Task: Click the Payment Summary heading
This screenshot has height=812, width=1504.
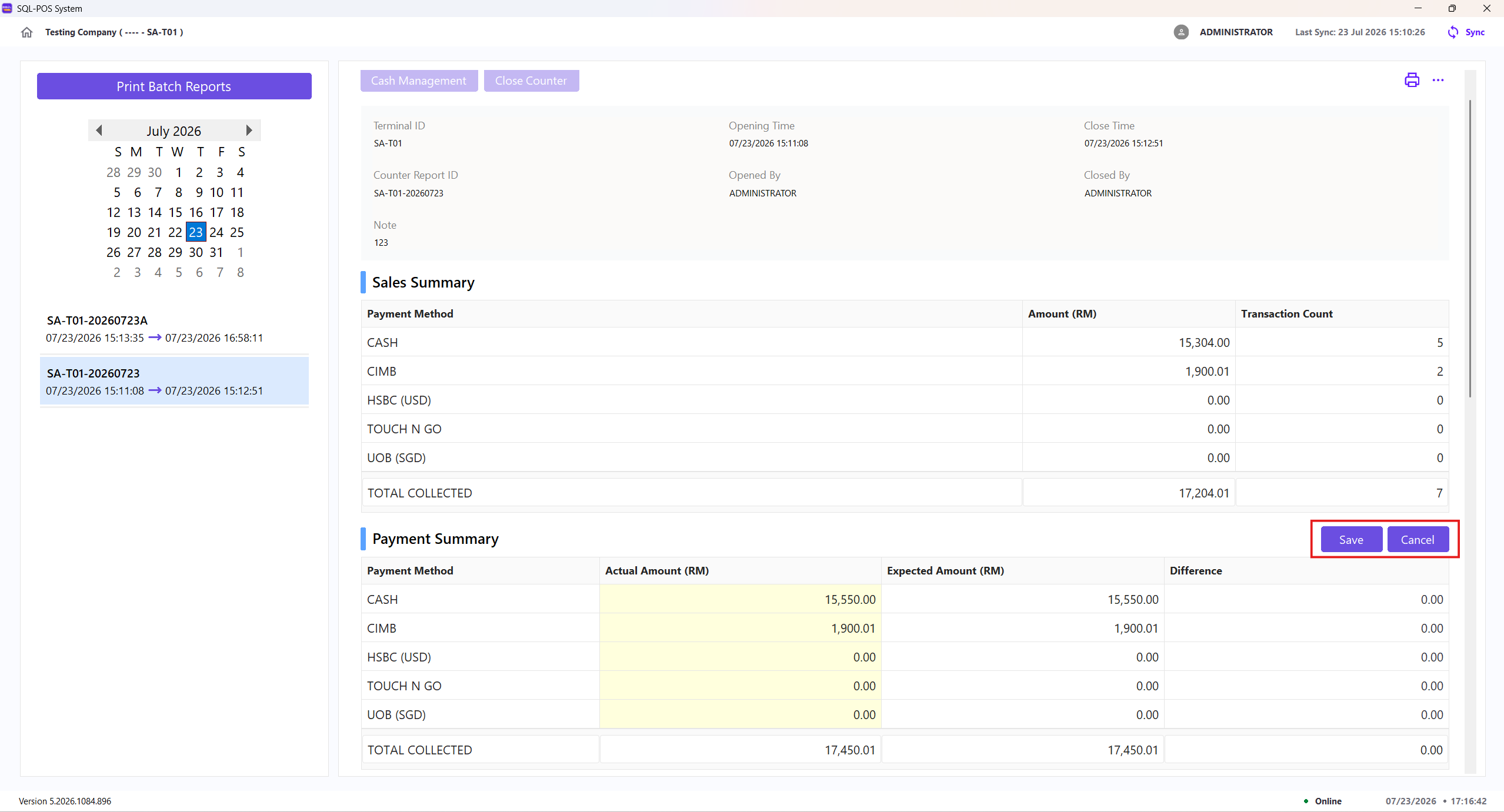Action: pos(435,539)
